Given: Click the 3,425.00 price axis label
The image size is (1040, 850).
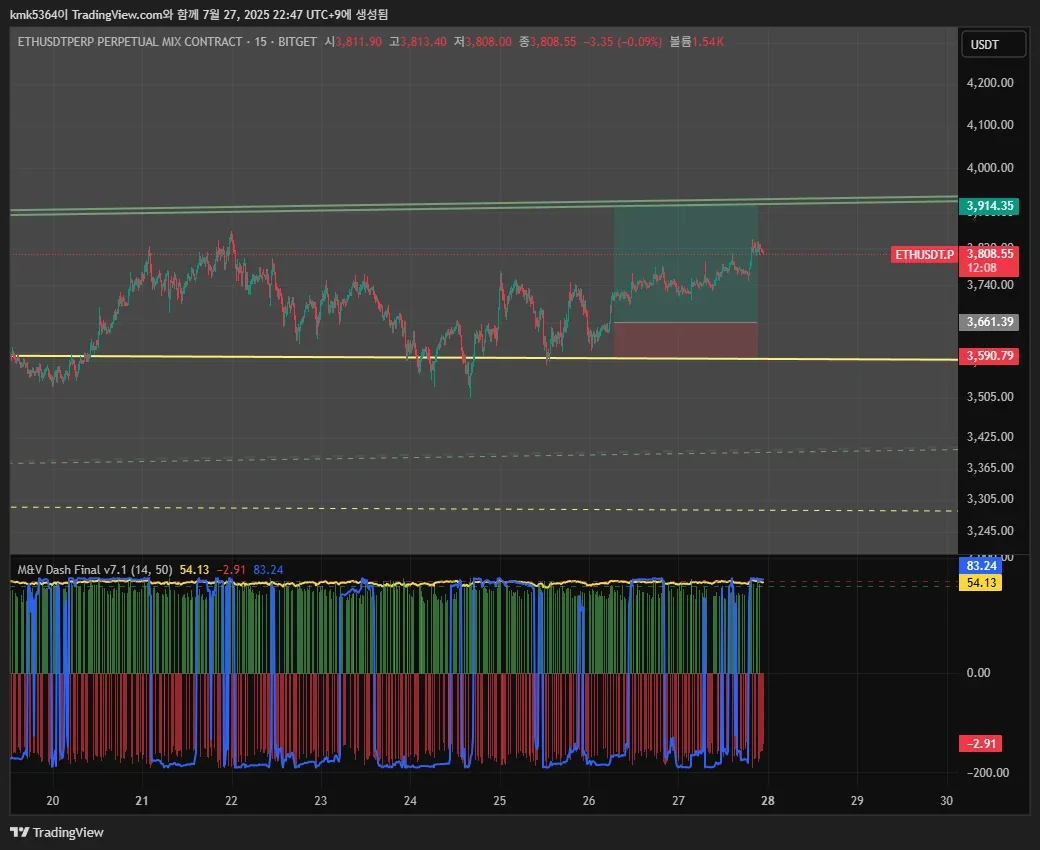Looking at the screenshot, I should (x=990, y=437).
